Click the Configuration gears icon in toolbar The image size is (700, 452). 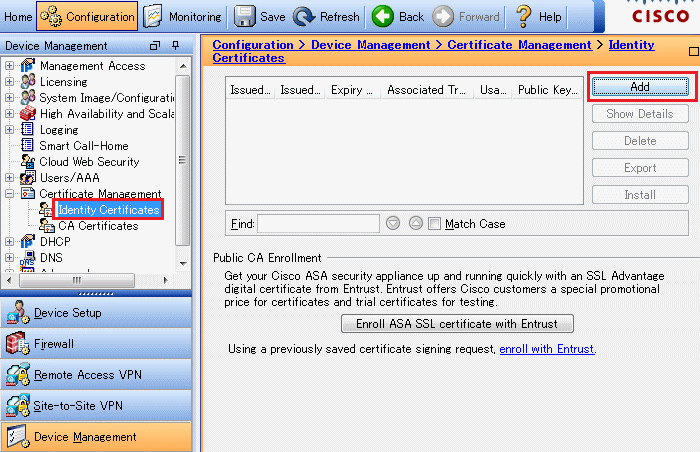pyautogui.click(x=51, y=17)
